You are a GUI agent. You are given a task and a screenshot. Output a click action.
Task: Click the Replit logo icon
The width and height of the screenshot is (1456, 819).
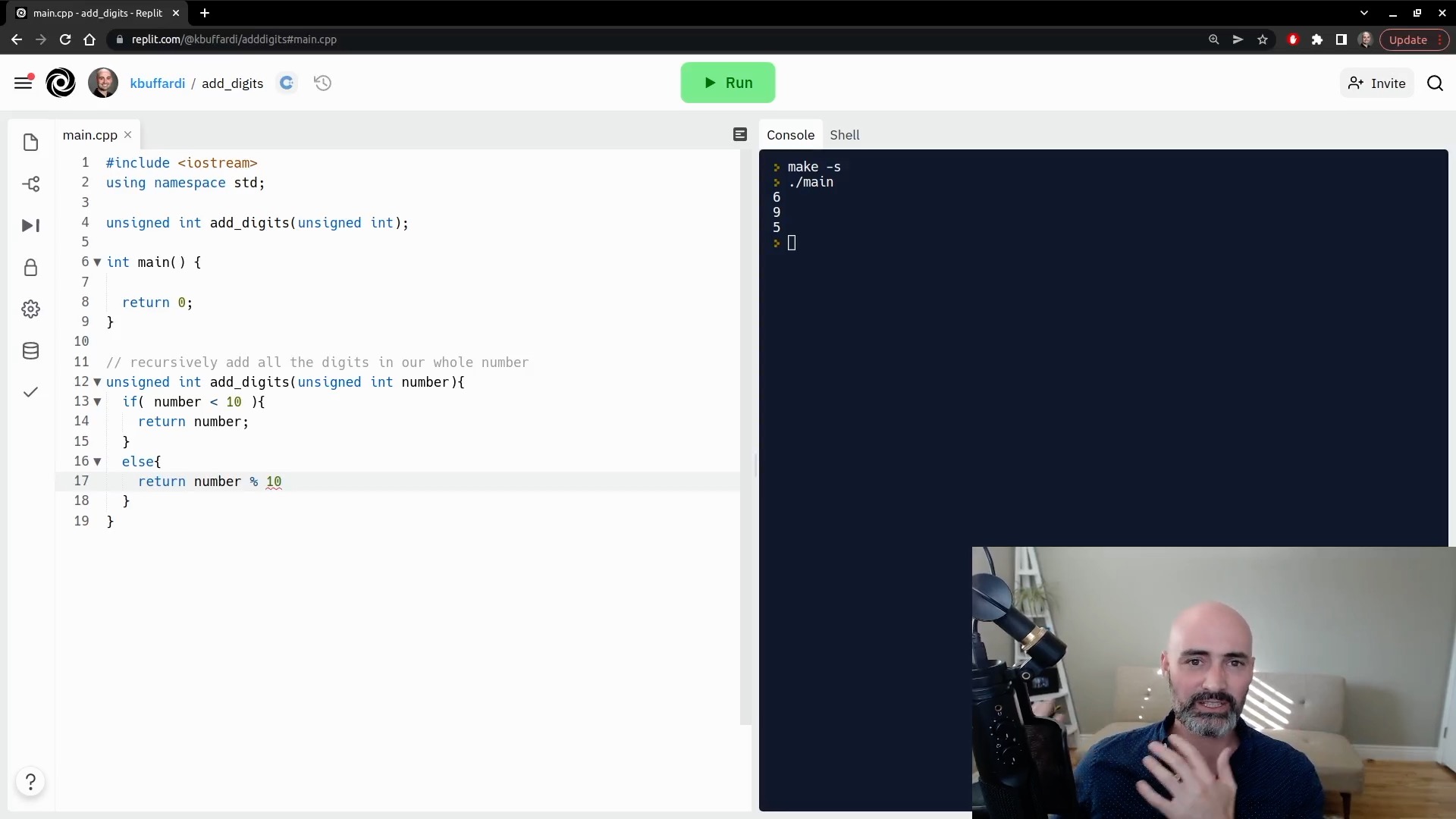tap(59, 83)
